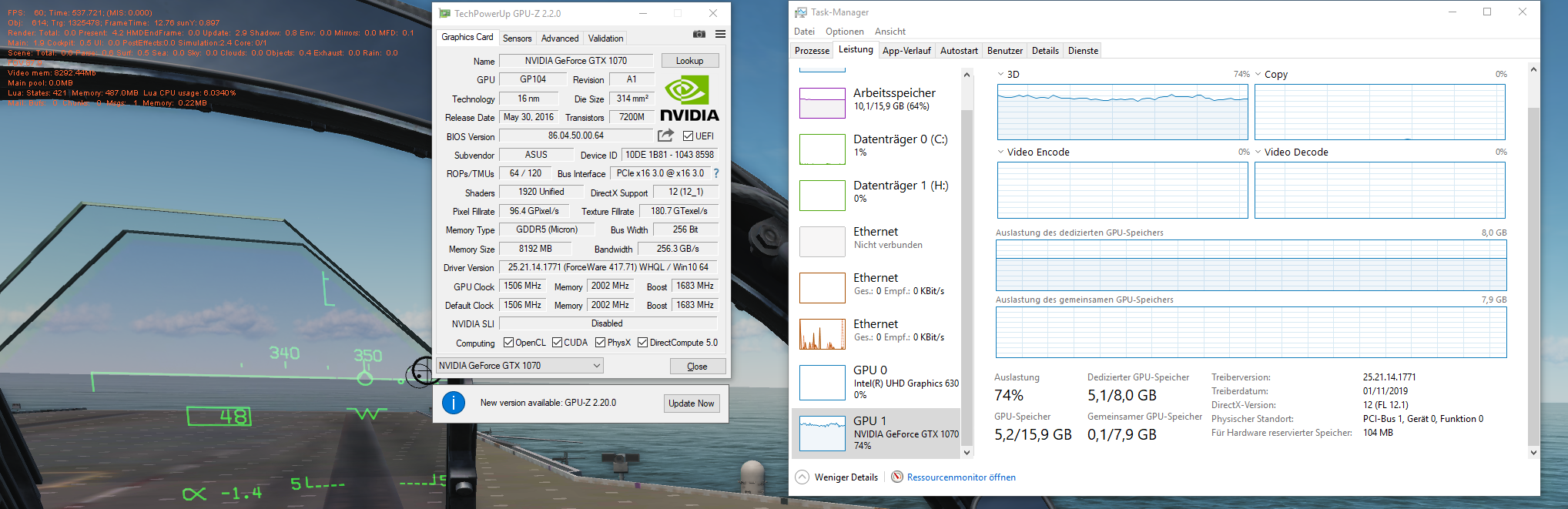Open the Video Encode graph dropdown

1000,152
